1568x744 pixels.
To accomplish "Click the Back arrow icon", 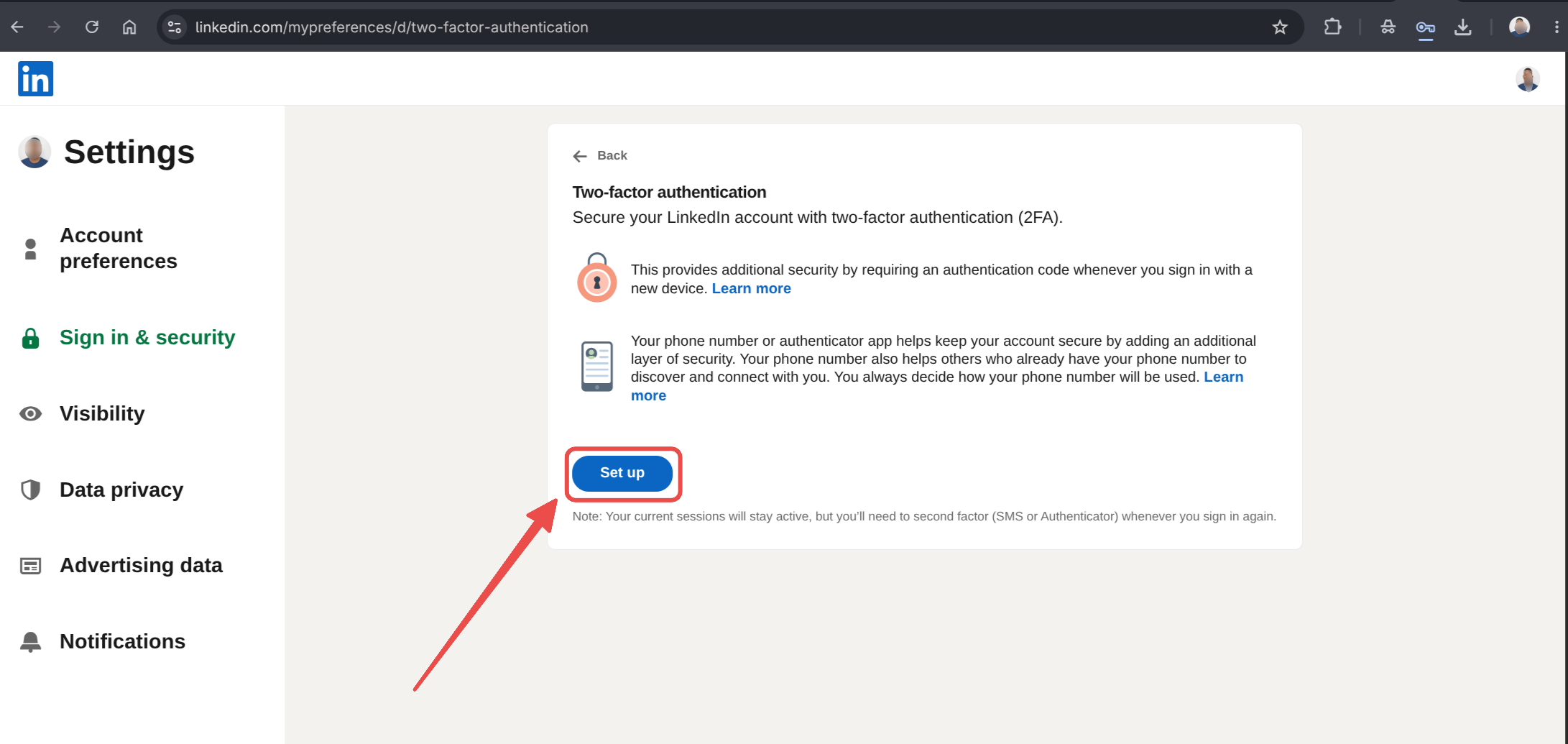I will 580,156.
